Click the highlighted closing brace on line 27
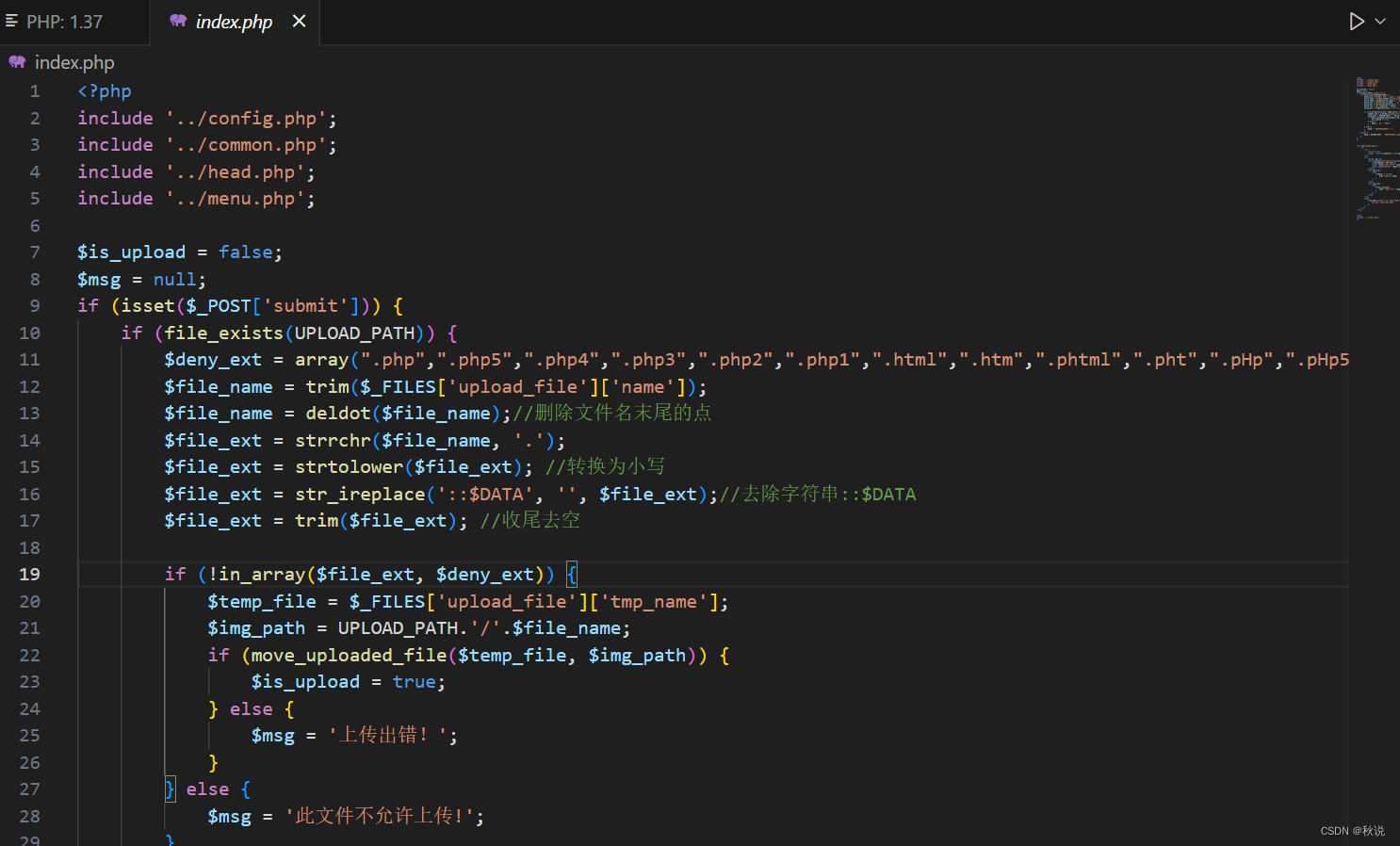This screenshot has width=1400, height=846. 170,789
